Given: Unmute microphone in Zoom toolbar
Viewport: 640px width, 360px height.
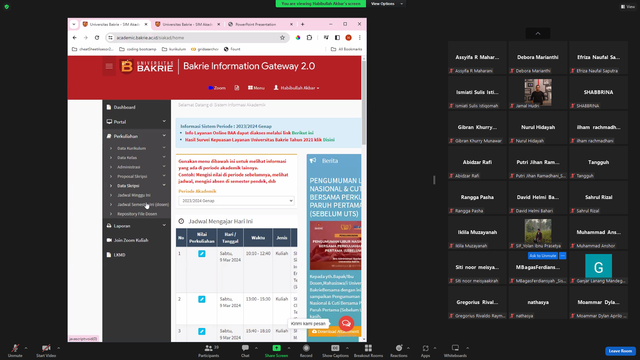Looking at the screenshot, I should [15, 350].
